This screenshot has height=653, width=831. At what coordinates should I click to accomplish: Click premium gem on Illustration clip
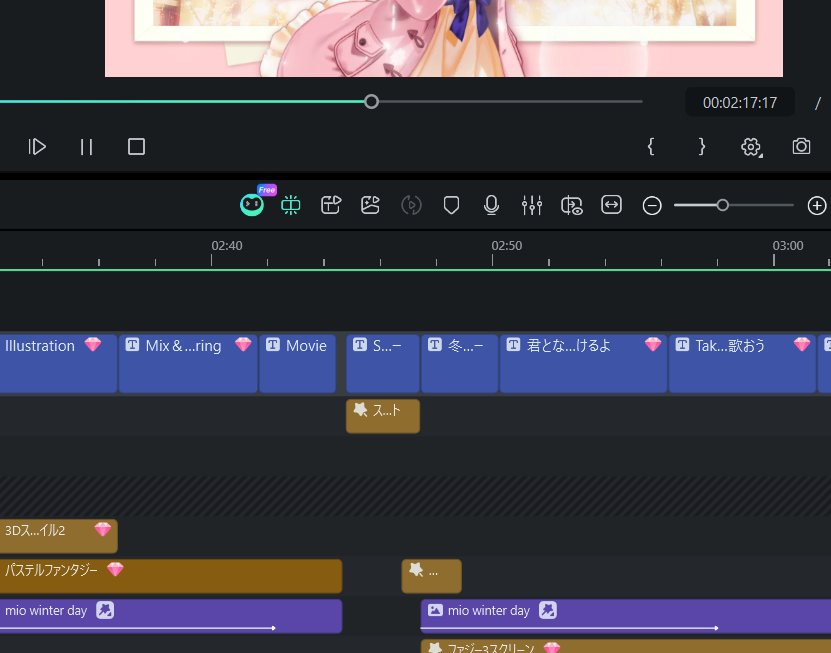93,345
